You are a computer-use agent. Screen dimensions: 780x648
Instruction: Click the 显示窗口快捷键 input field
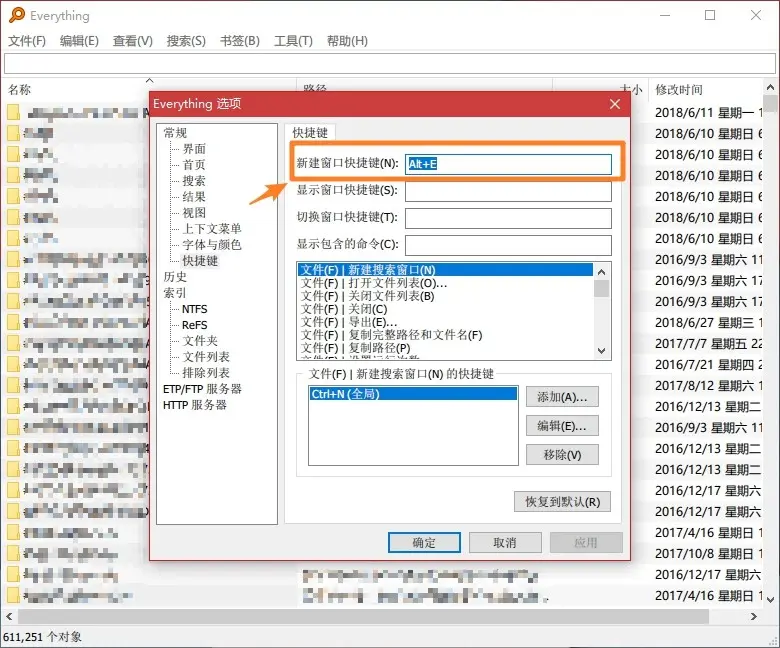(508, 191)
